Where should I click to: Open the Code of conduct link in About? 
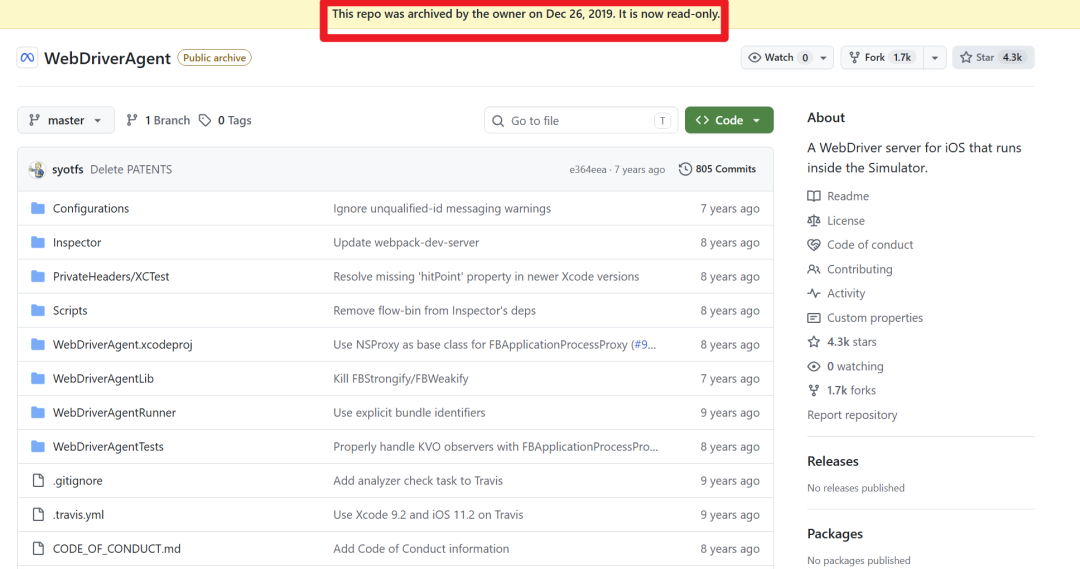pos(870,245)
